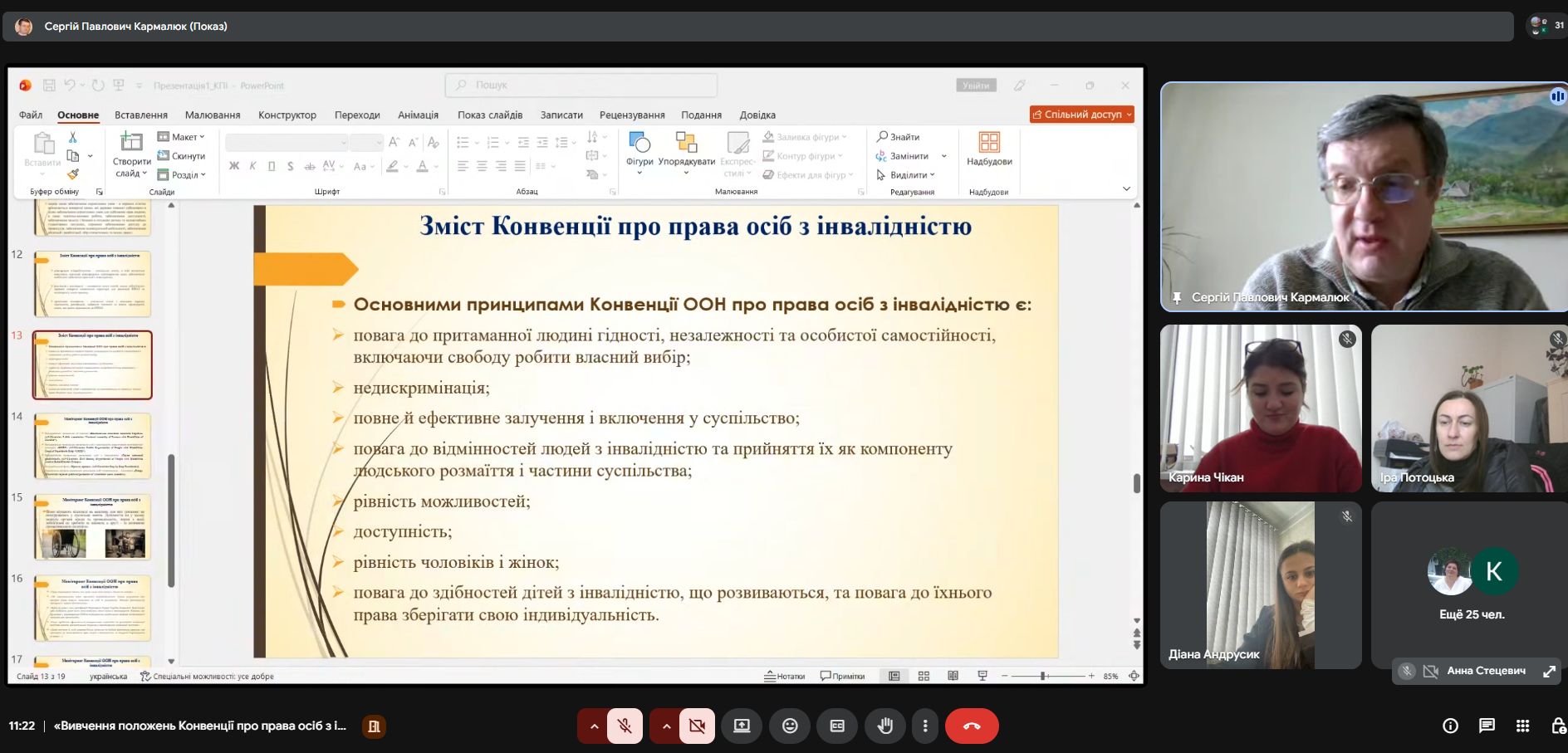Open the Анімація ribbon tab
Viewport: 1568px width, 753px height.
point(418,115)
